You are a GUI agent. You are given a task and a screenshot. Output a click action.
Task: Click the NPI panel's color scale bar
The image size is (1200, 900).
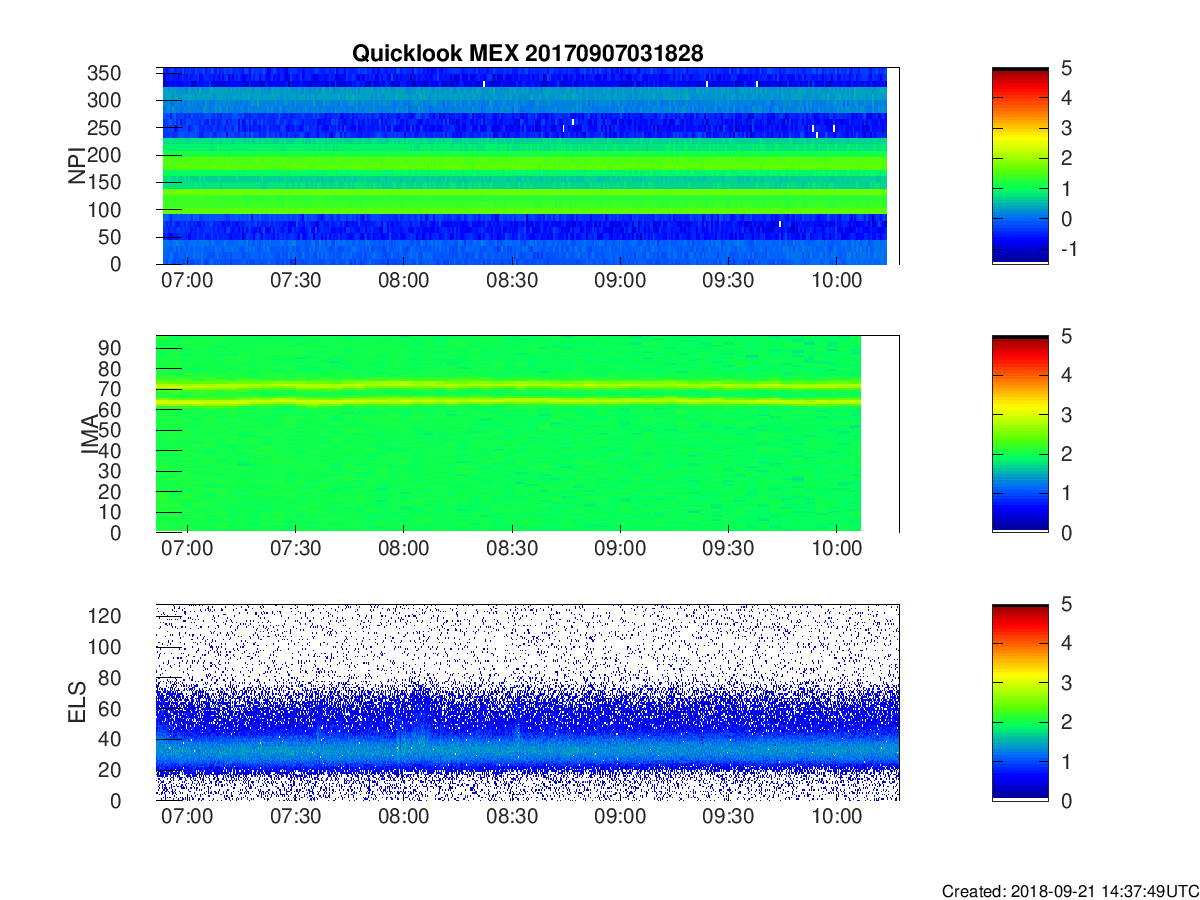pyautogui.click(x=1020, y=166)
